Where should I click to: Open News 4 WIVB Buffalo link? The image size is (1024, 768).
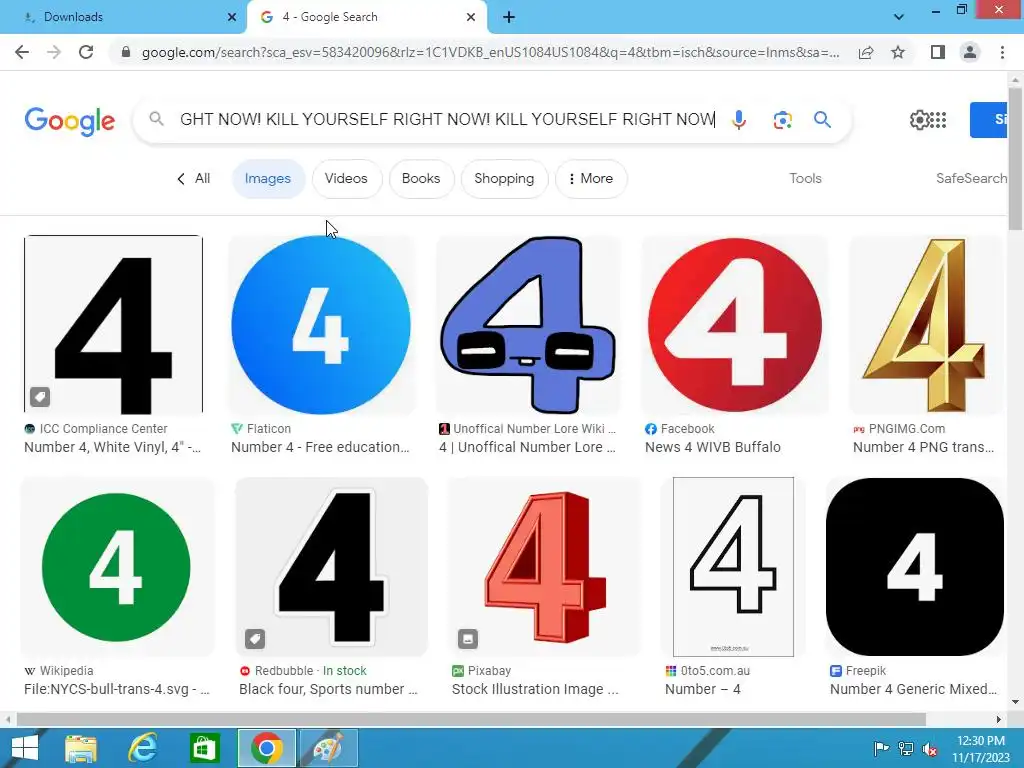[712, 447]
